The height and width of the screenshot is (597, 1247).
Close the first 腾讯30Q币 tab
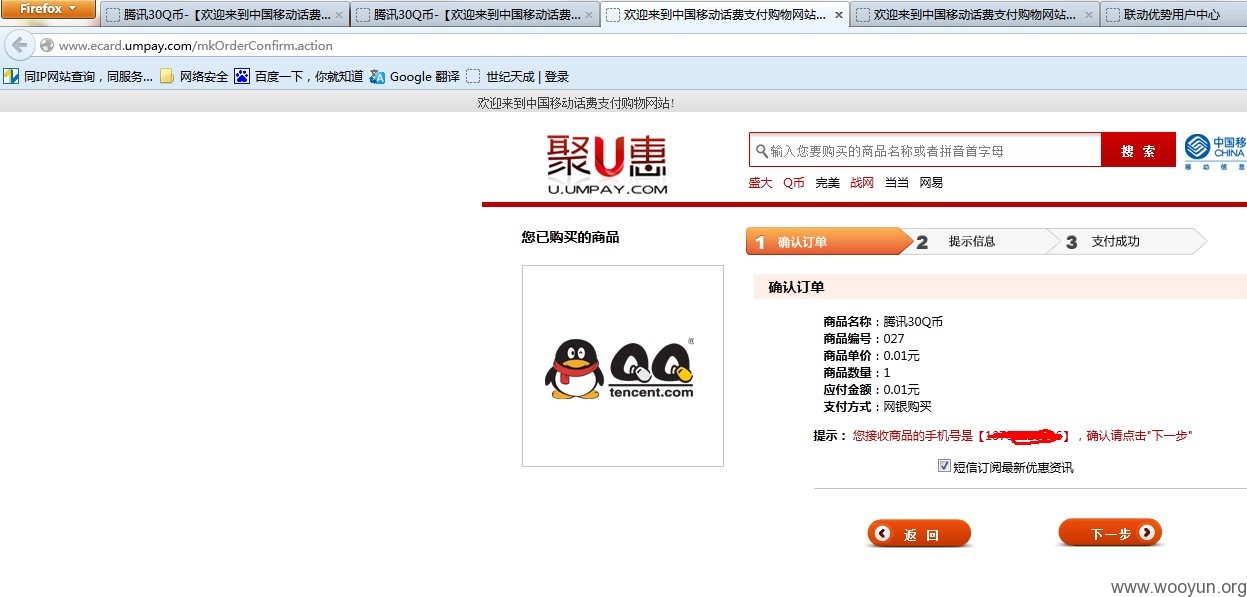339,16
